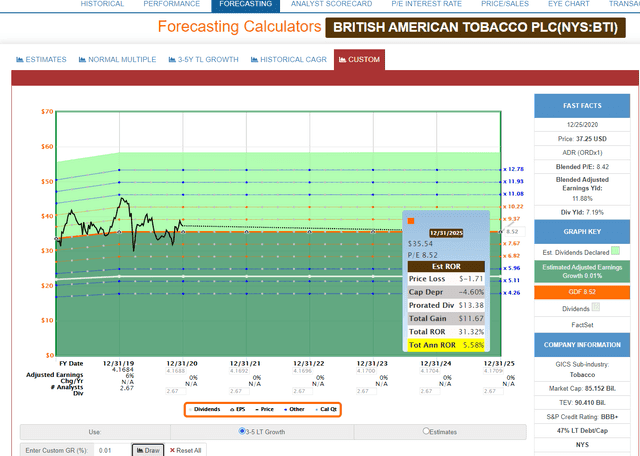The height and width of the screenshot is (456, 640).
Task: Toggle the Dividends checkbox in Graph Key
Action: 596,307
